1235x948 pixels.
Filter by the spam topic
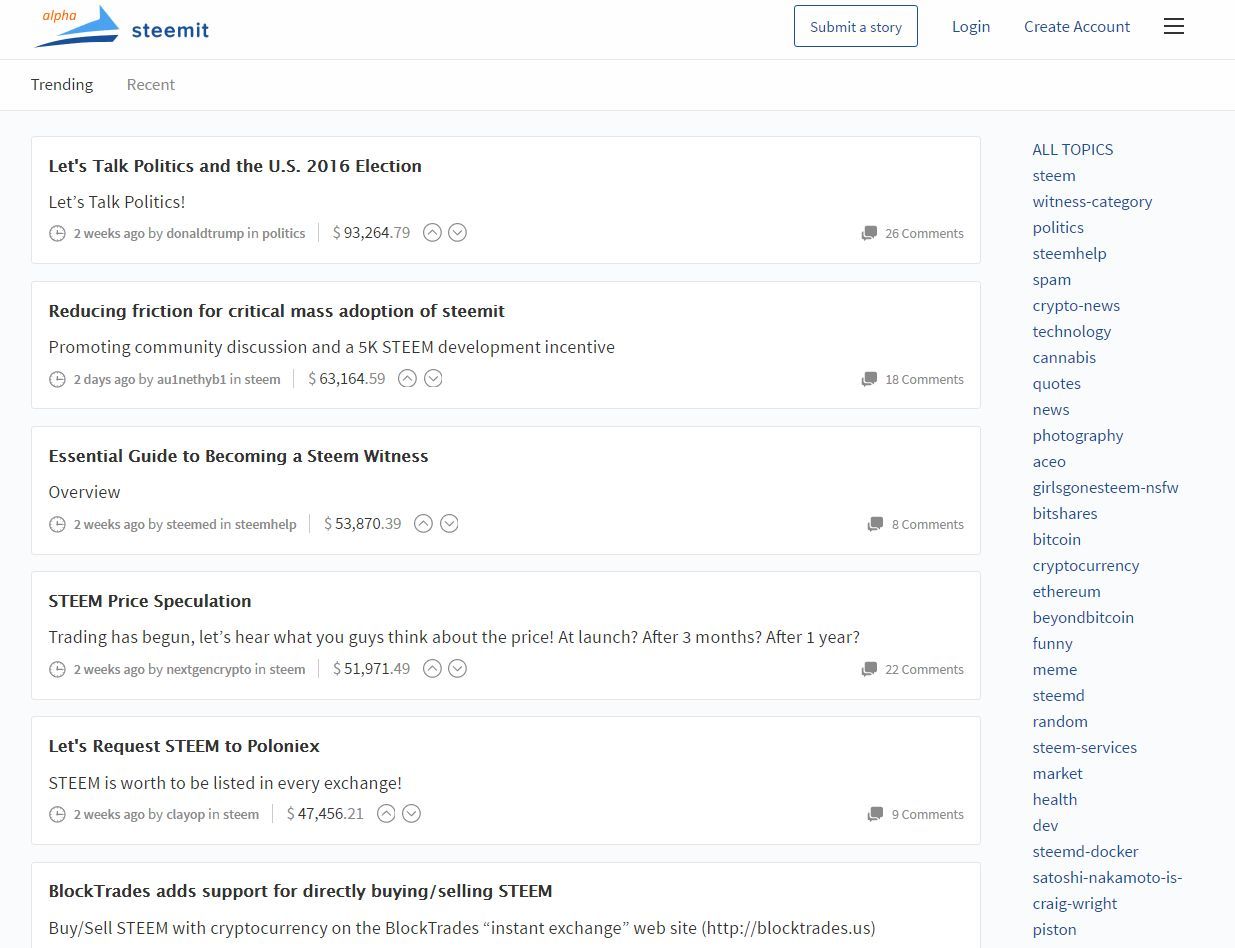[1052, 280]
